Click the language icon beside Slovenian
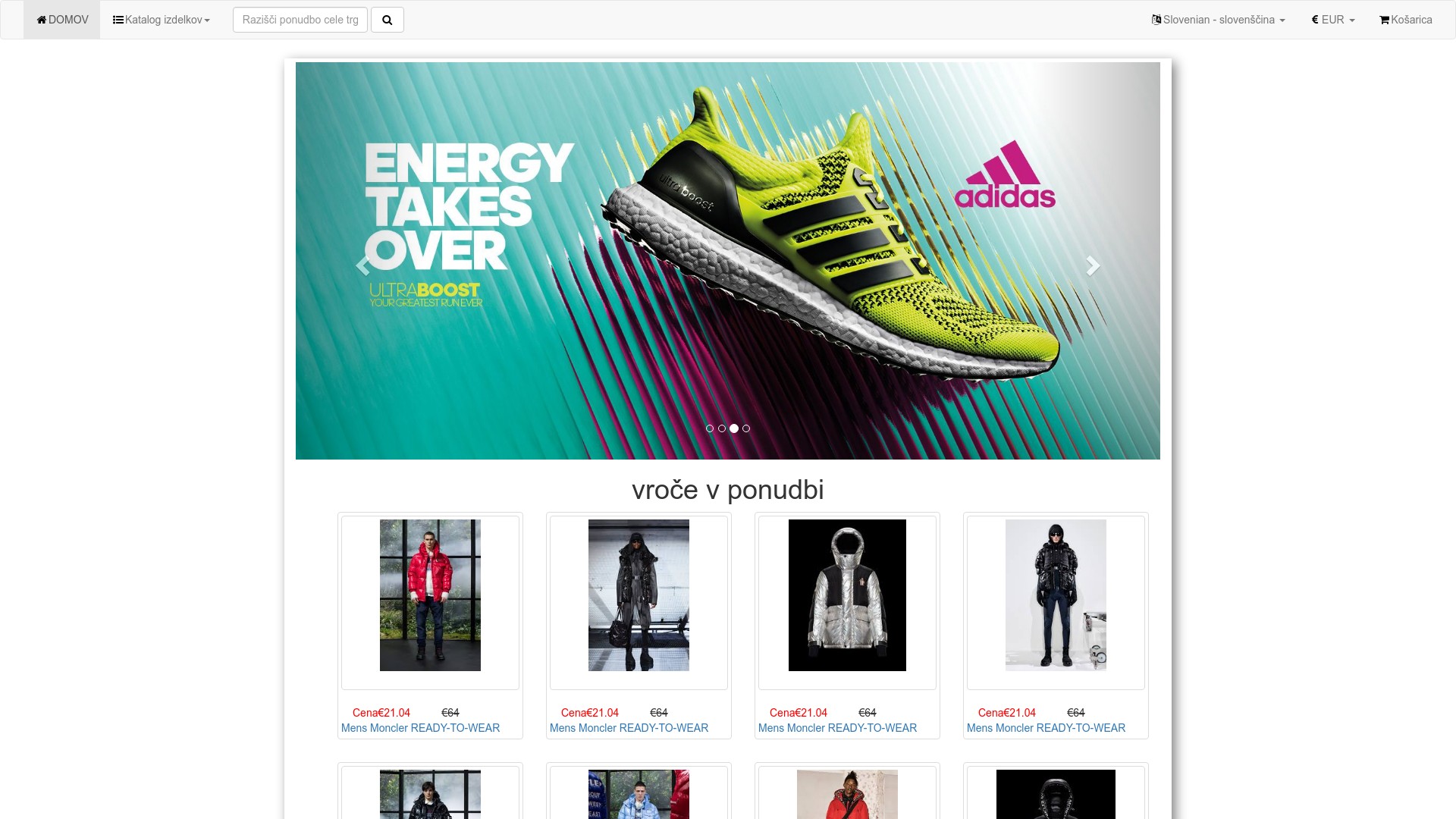Viewport: 1456px width, 819px height. (1156, 20)
